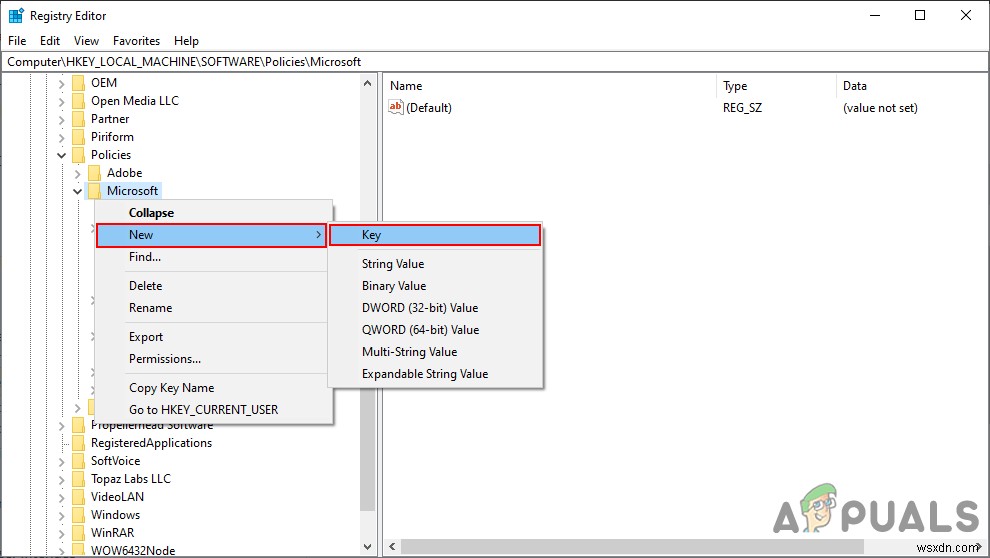Click the SoftVoice folder icon
This screenshot has height=558, width=990.
[x=78, y=461]
